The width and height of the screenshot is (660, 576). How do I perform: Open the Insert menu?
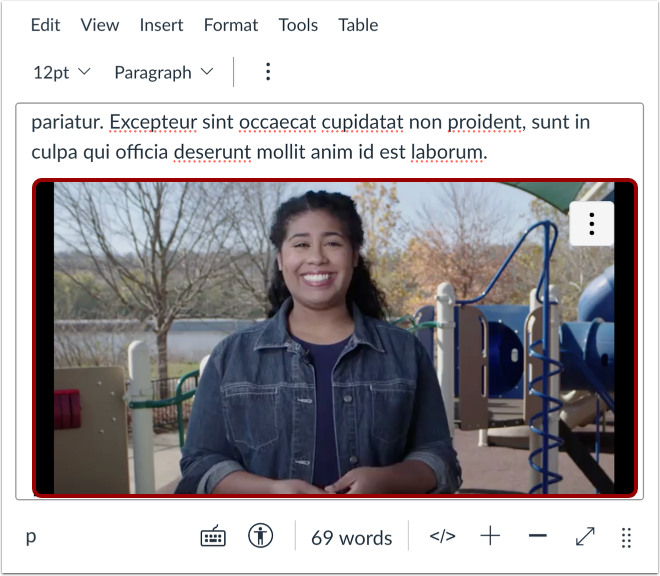click(161, 25)
